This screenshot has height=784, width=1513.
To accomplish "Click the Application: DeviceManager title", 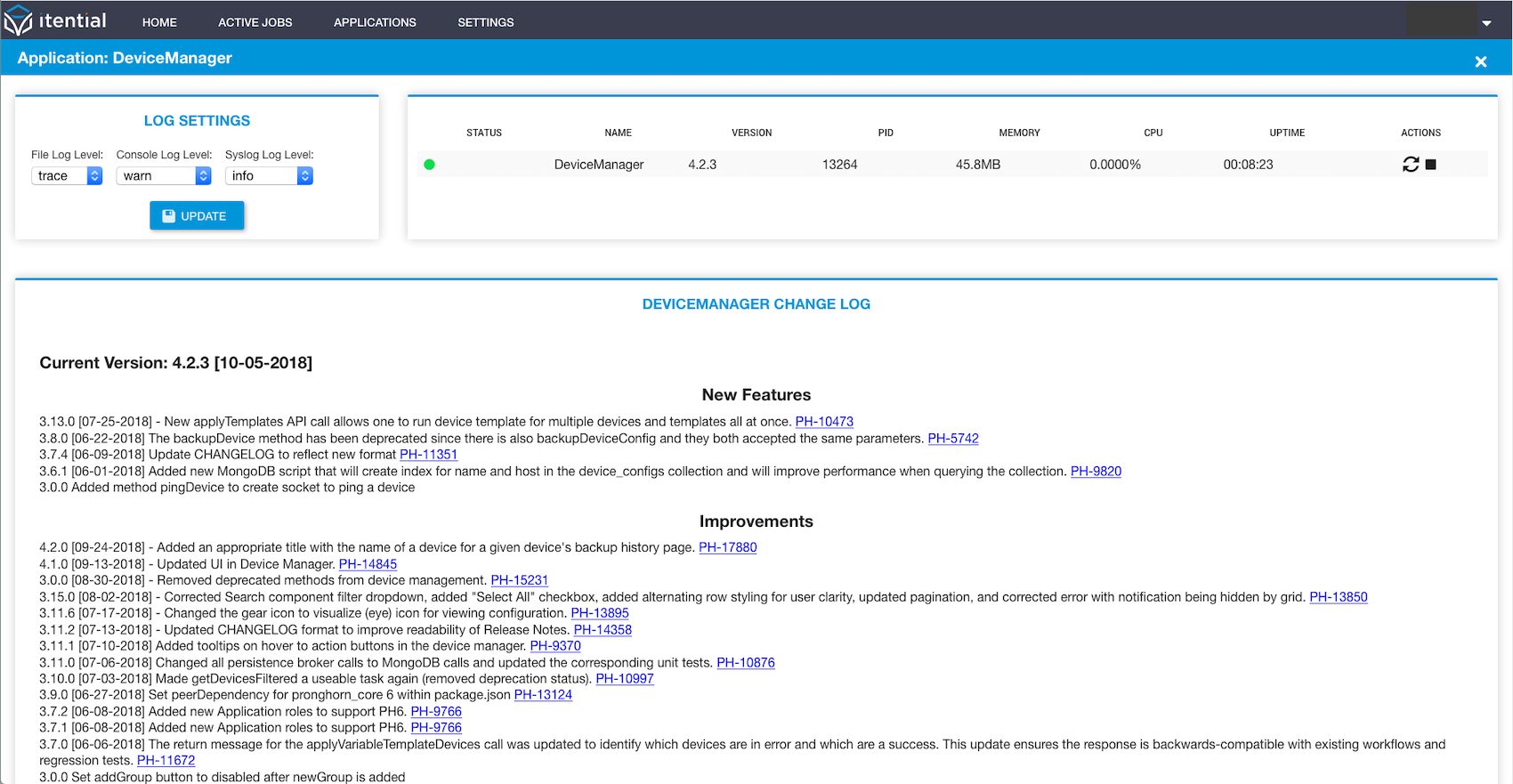I will click(125, 58).
